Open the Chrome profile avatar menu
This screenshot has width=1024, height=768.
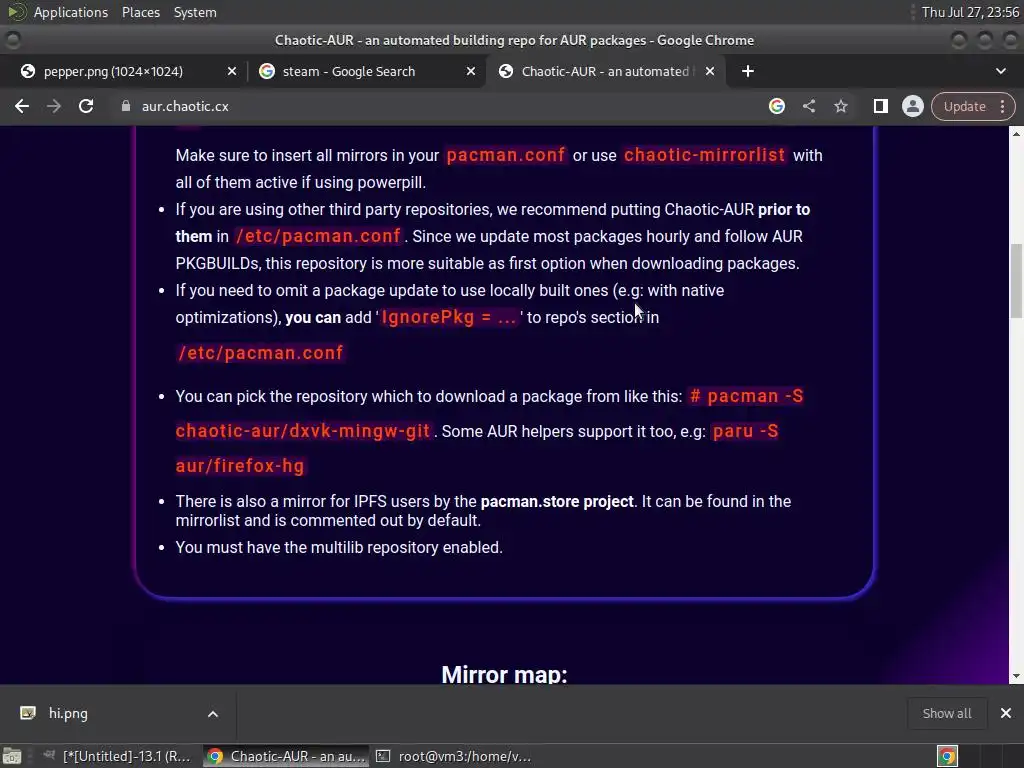pos(912,106)
